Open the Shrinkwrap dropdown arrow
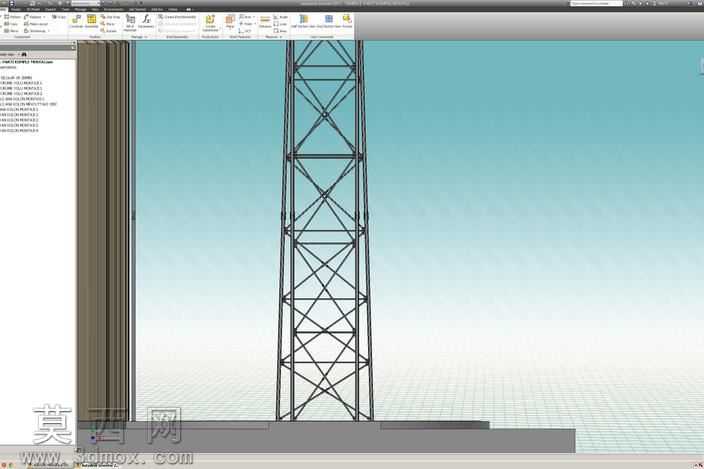Screen dimensions: 704x469 (x=49, y=31)
